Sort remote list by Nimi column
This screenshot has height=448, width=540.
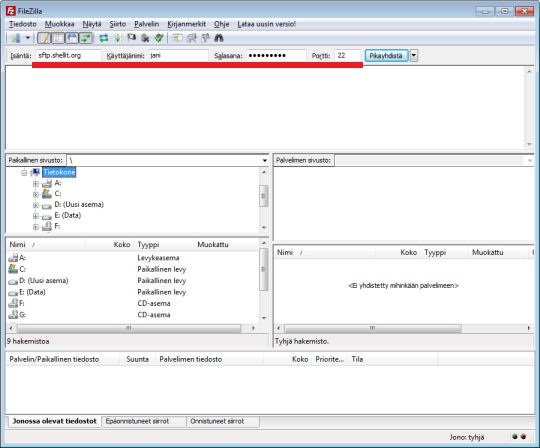coord(325,252)
